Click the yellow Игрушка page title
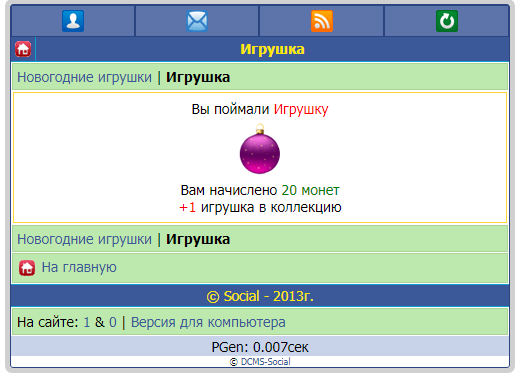The width and height of the screenshot is (521, 388). (272, 49)
